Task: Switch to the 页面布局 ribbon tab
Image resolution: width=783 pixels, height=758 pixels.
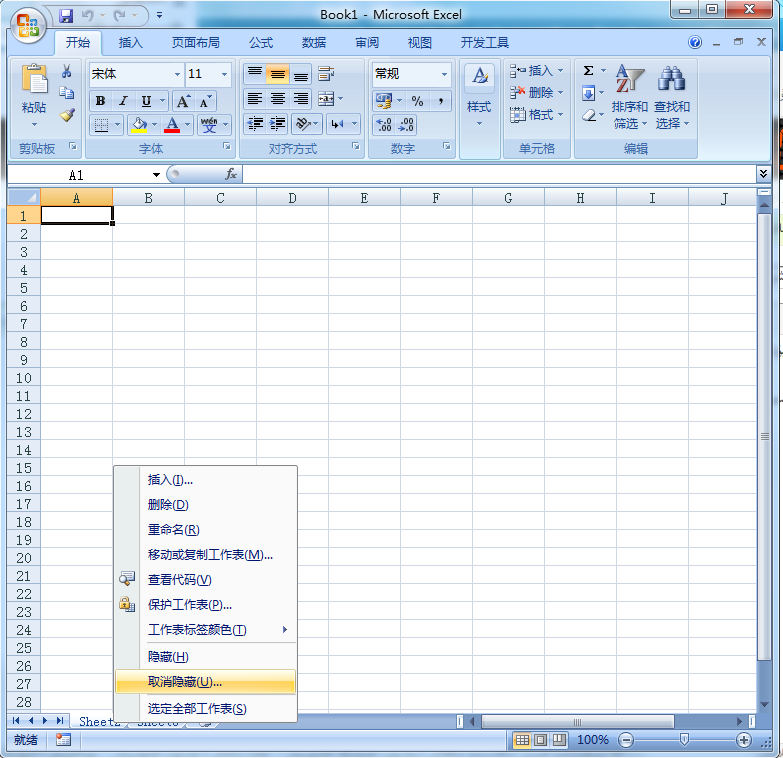Action: [x=196, y=43]
